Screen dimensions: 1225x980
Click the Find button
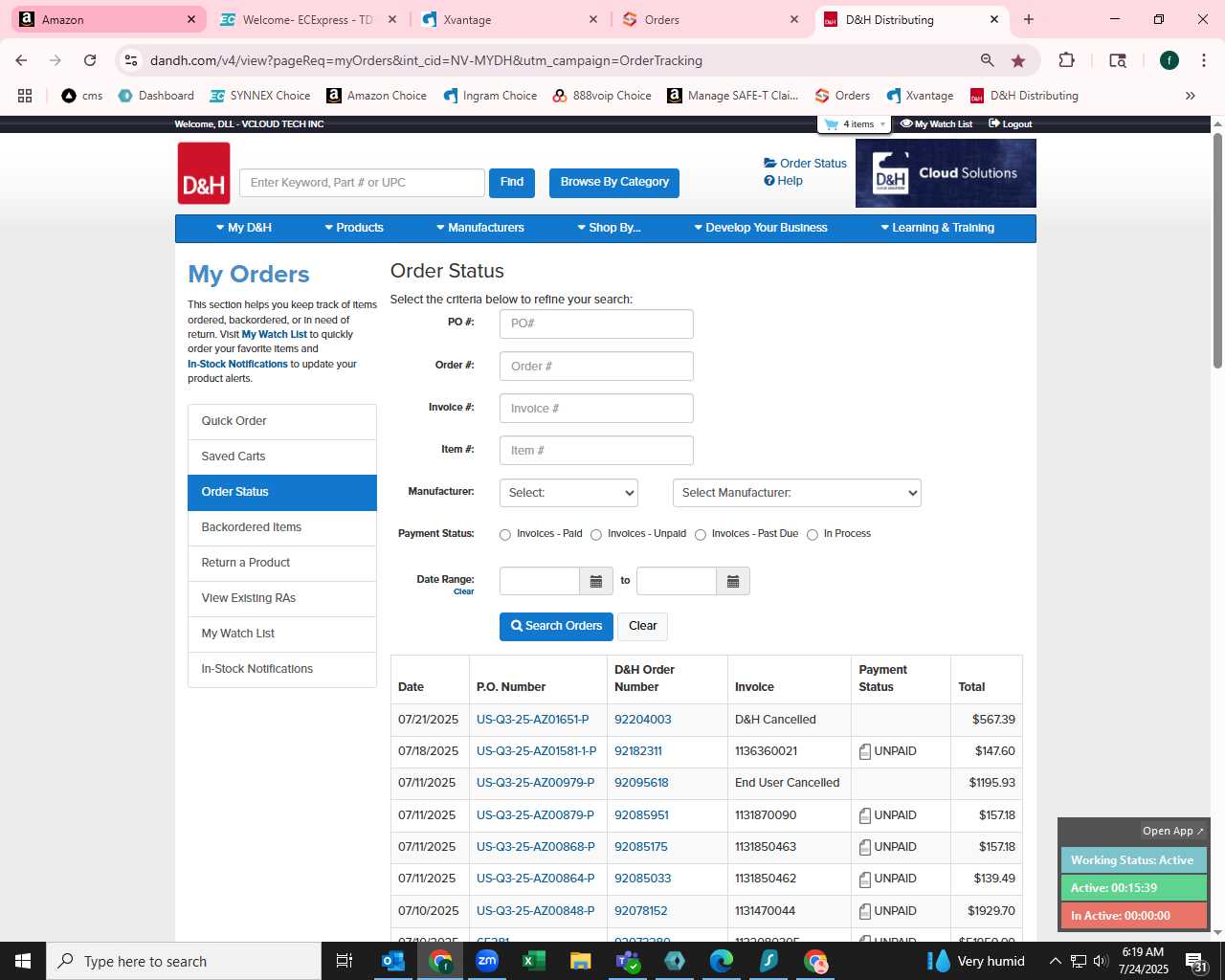pos(512,182)
